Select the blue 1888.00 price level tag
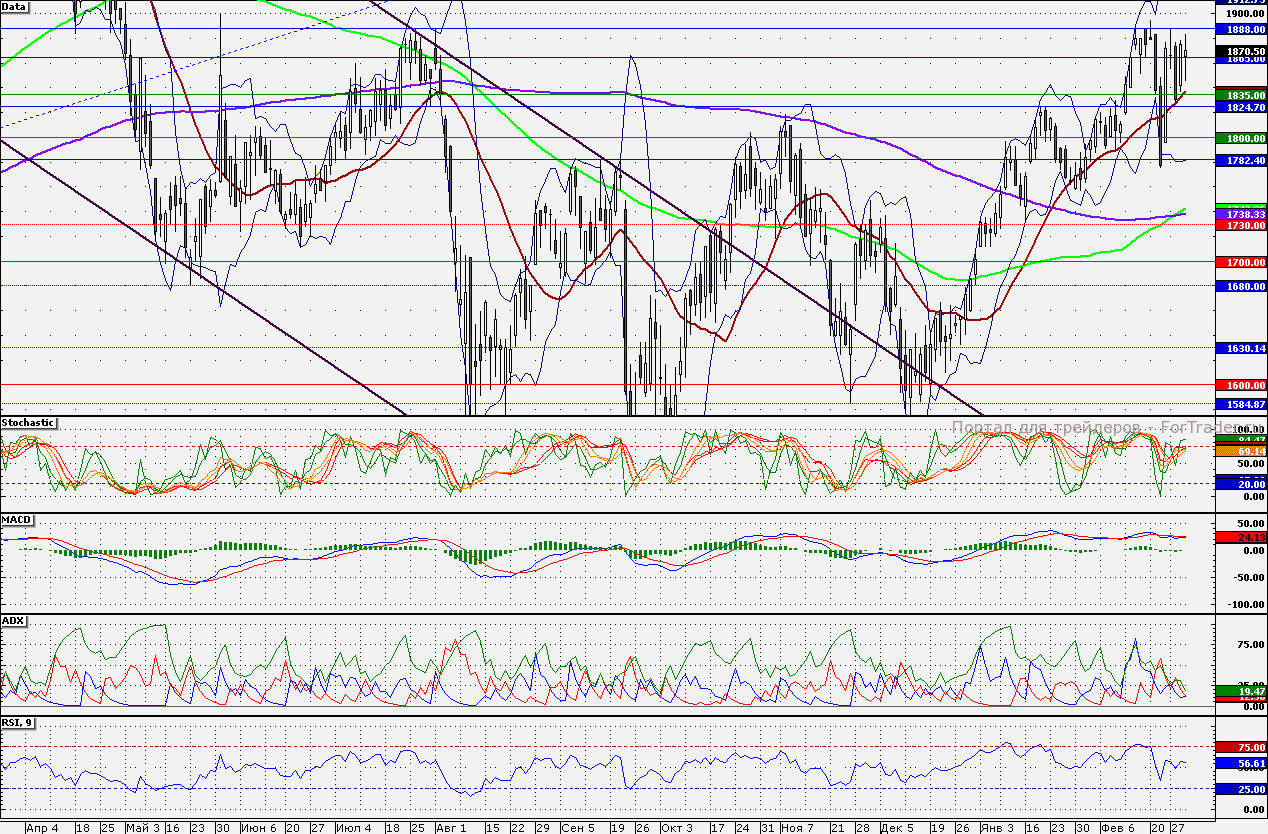Viewport: 1268px width, 834px height. click(1240, 30)
